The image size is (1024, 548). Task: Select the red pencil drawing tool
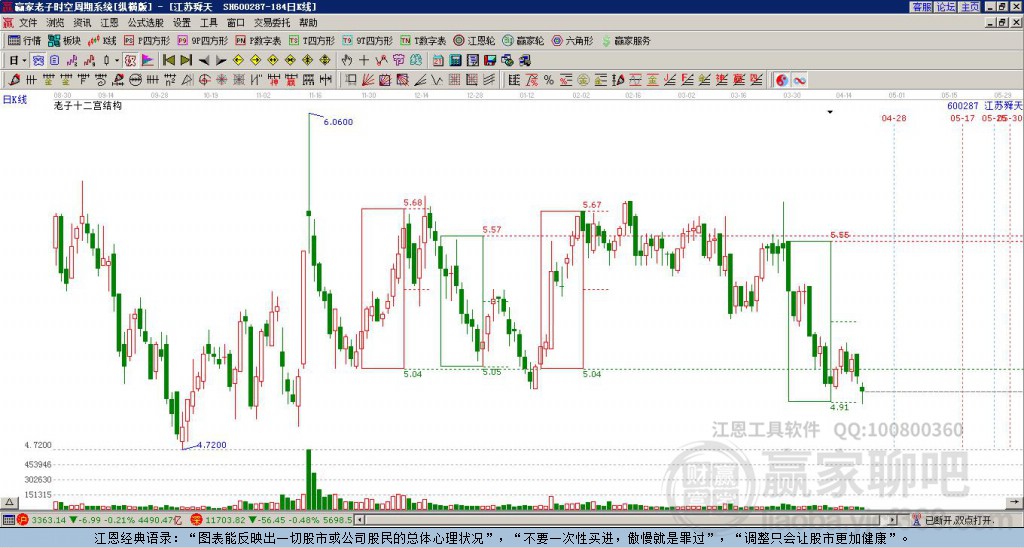(14, 80)
